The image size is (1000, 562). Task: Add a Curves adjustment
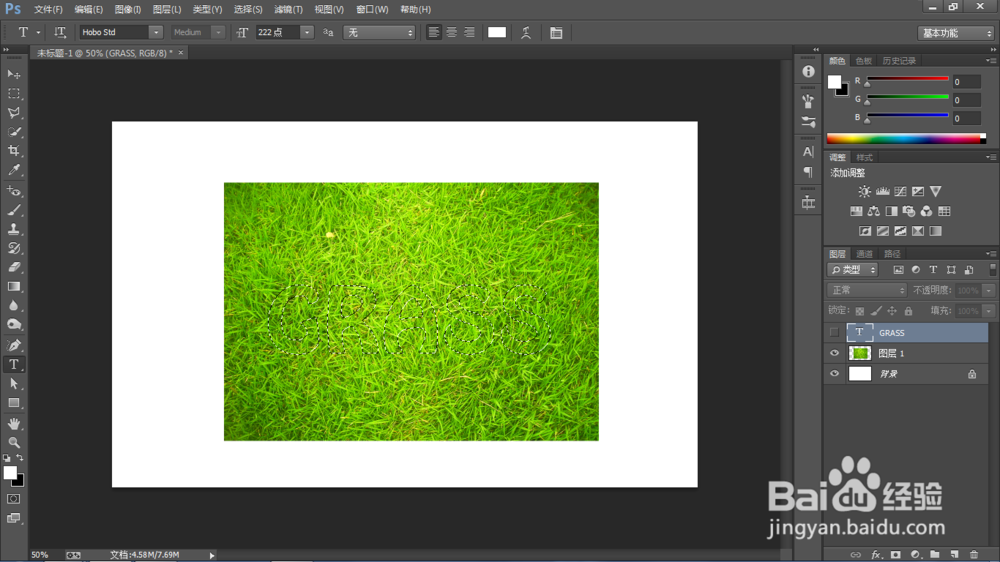pyautogui.click(x=900, y=191)
